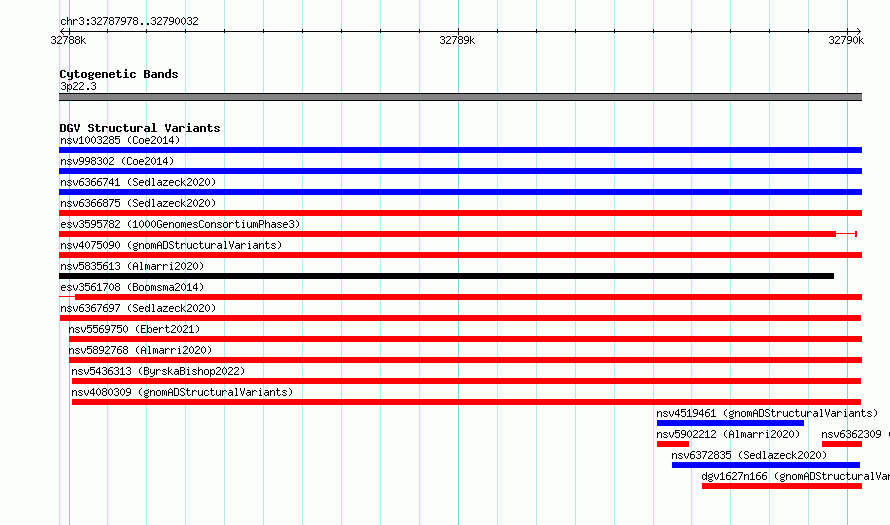Select the short red nsv5902212 bar
890x525 pixels.
point(673,444)
